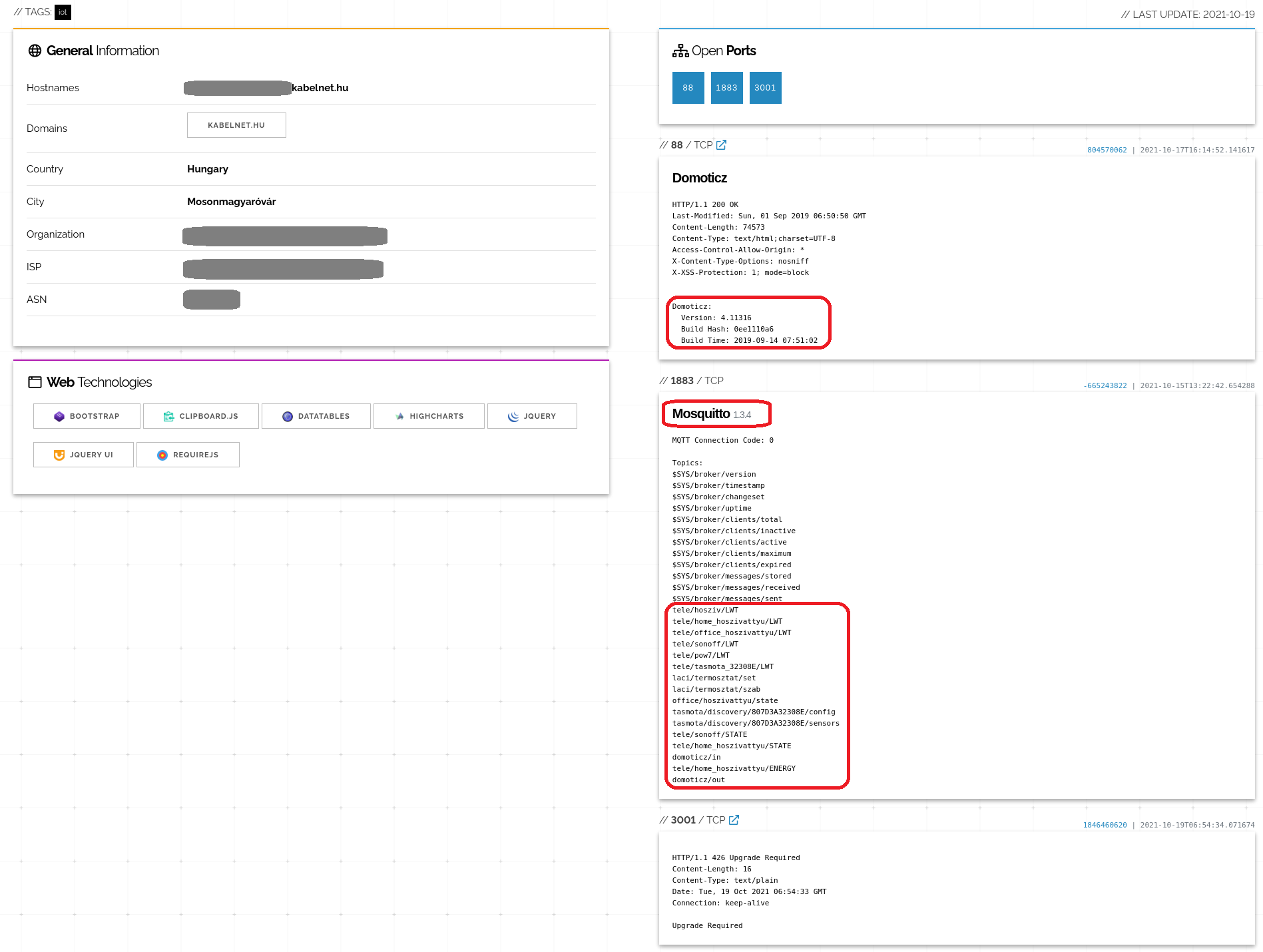Screen dimensions: 1263x952
Task: Select open port 3001 button
Action: coord(766,88)
